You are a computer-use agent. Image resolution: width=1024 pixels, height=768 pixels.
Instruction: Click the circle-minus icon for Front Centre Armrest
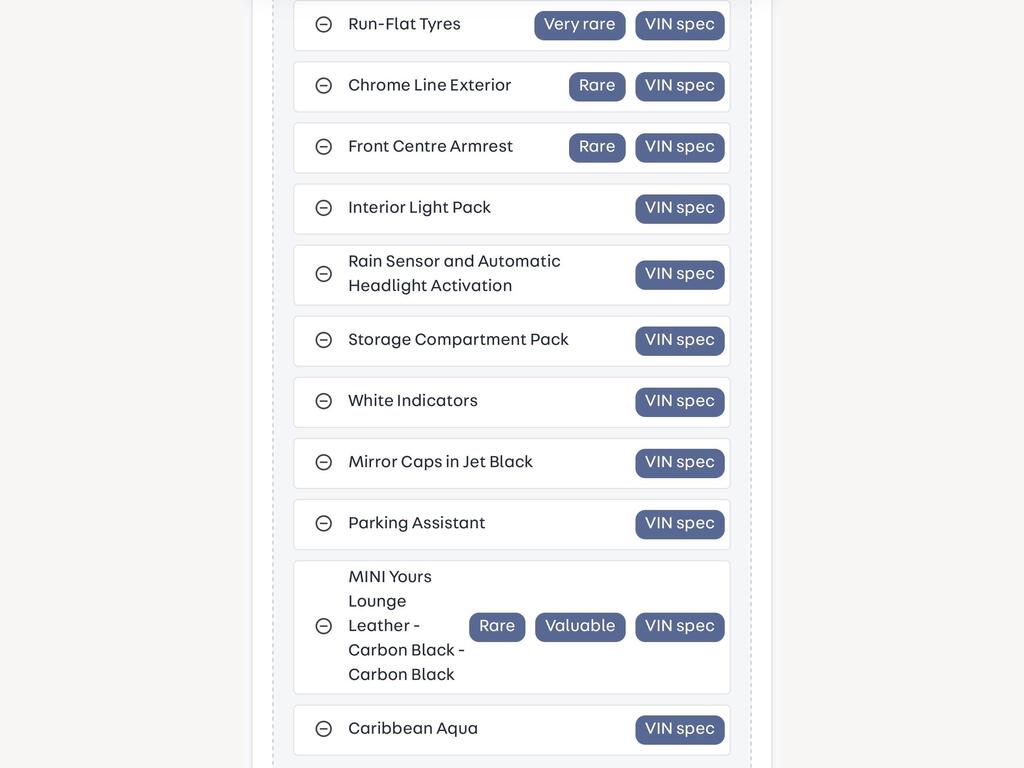[323, 147]
